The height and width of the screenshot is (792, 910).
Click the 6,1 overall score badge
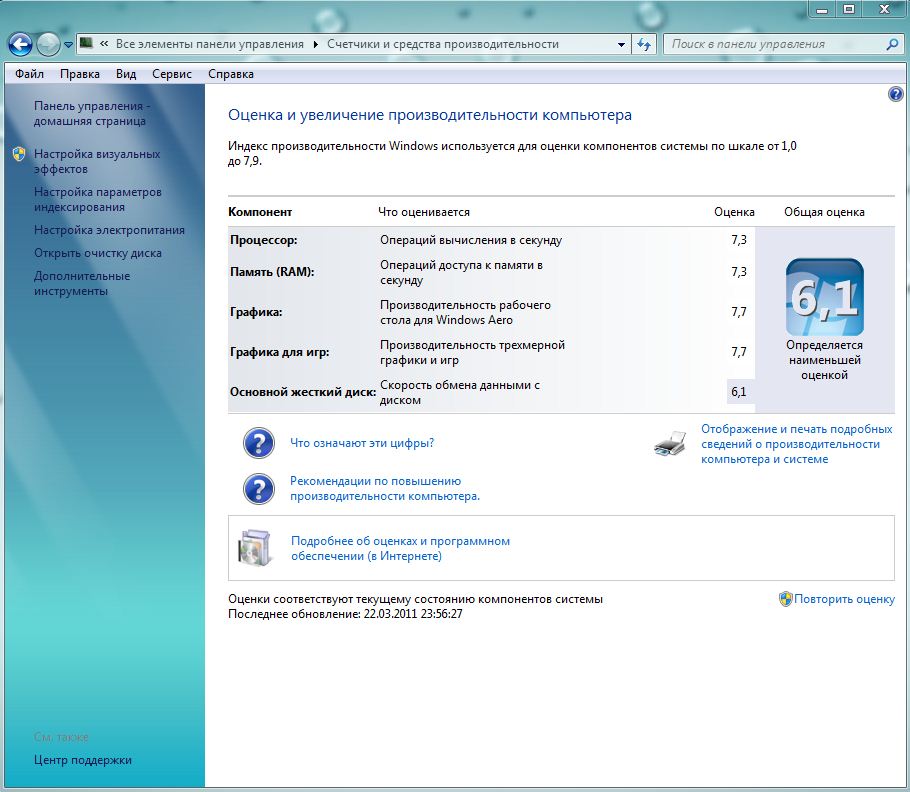click(825, 297)
